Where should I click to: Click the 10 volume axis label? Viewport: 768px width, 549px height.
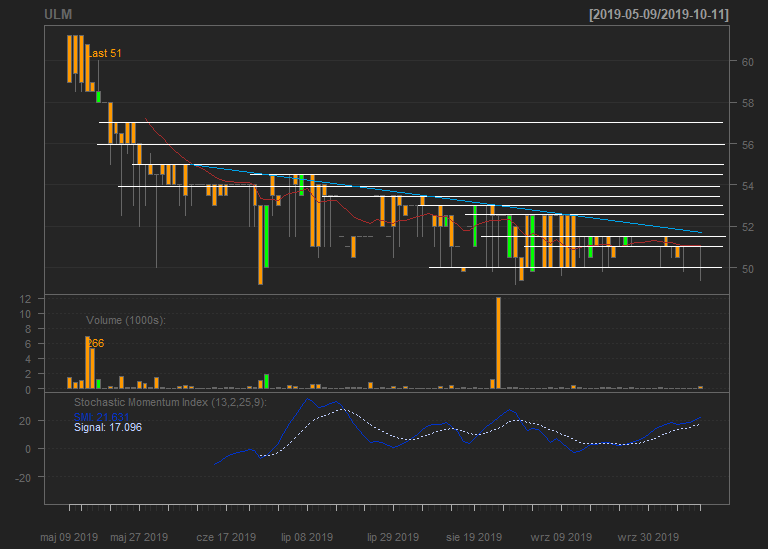[x=25, y=314]
